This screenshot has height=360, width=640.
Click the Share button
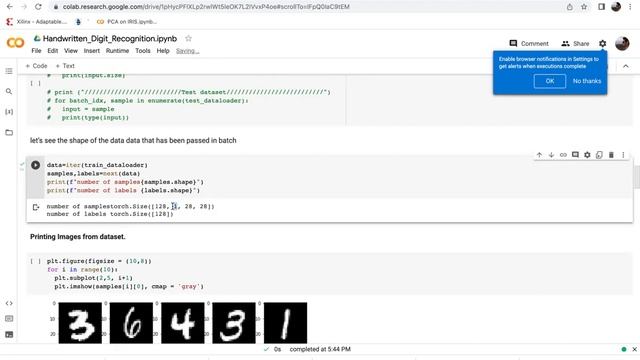pyautogui.click(x=575, y=43)
